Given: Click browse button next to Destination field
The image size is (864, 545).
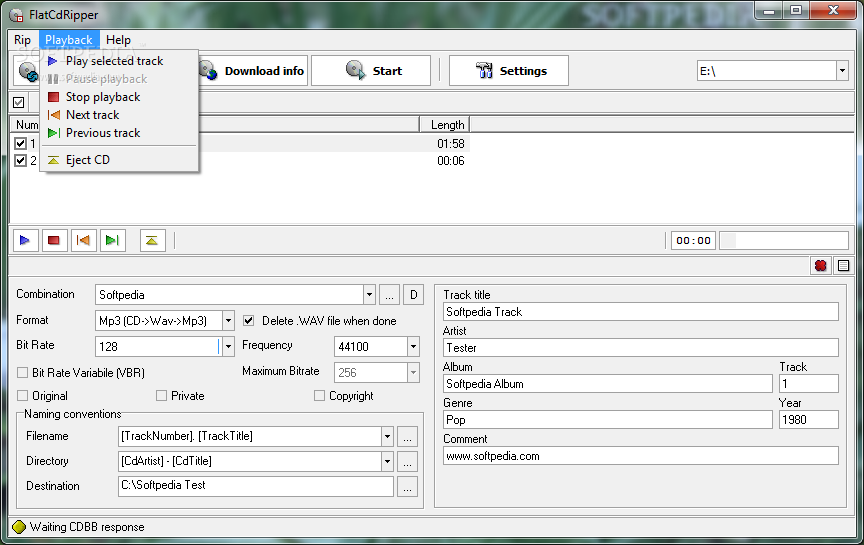Looking at the screenshot, I should pyautogui.click(x=407, y=487).
